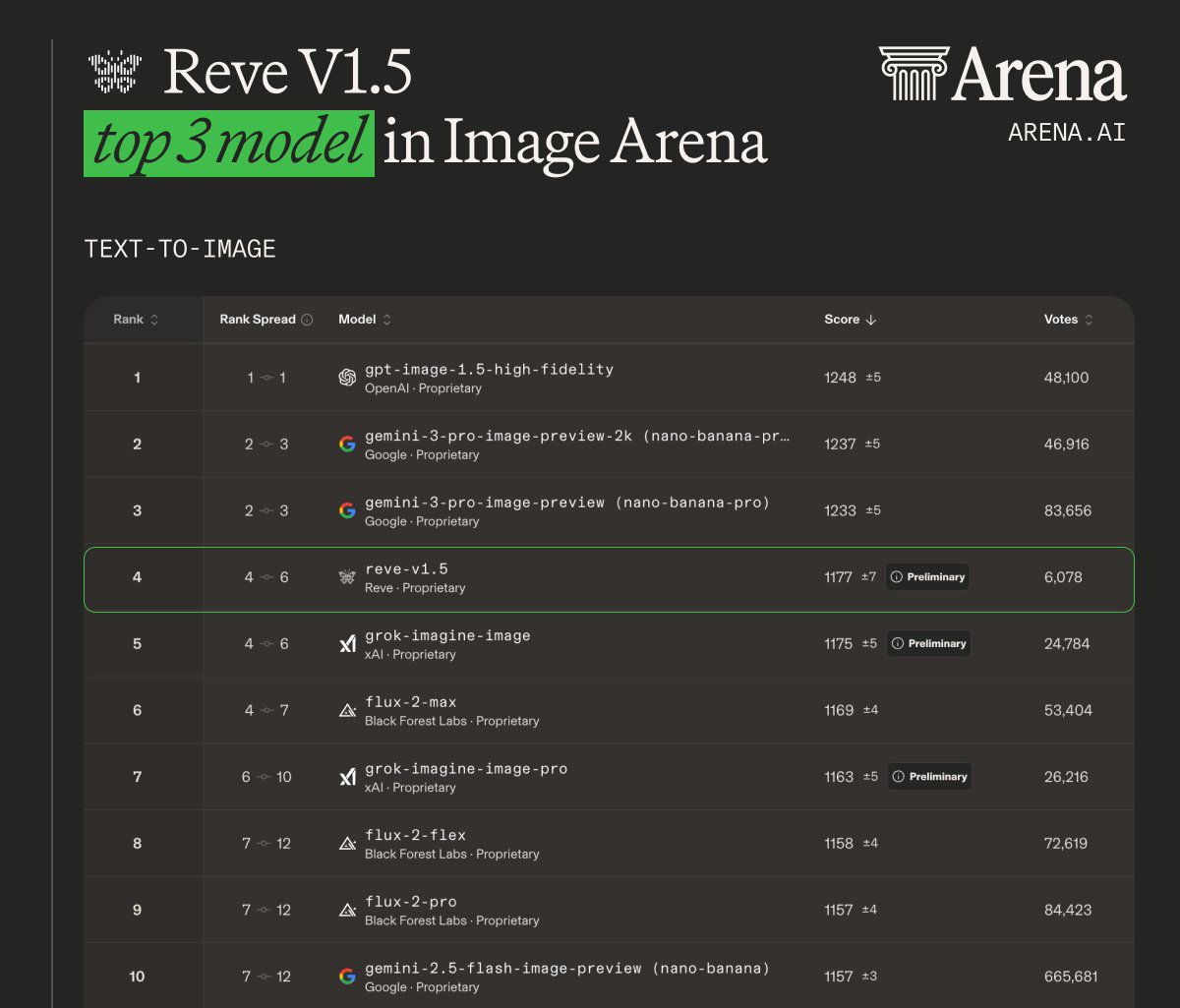The height and width of the screenshot is (1008, 1180).
Task: Click the score 1248 cell
Action: 853,378
